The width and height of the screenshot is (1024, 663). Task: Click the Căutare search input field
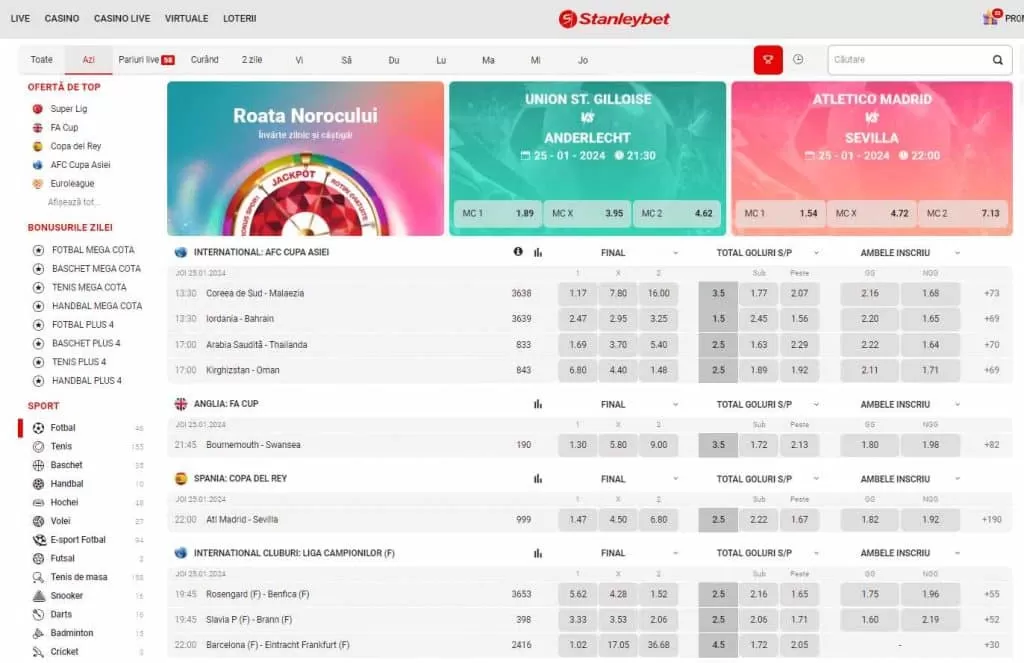[x=910, y=59]
